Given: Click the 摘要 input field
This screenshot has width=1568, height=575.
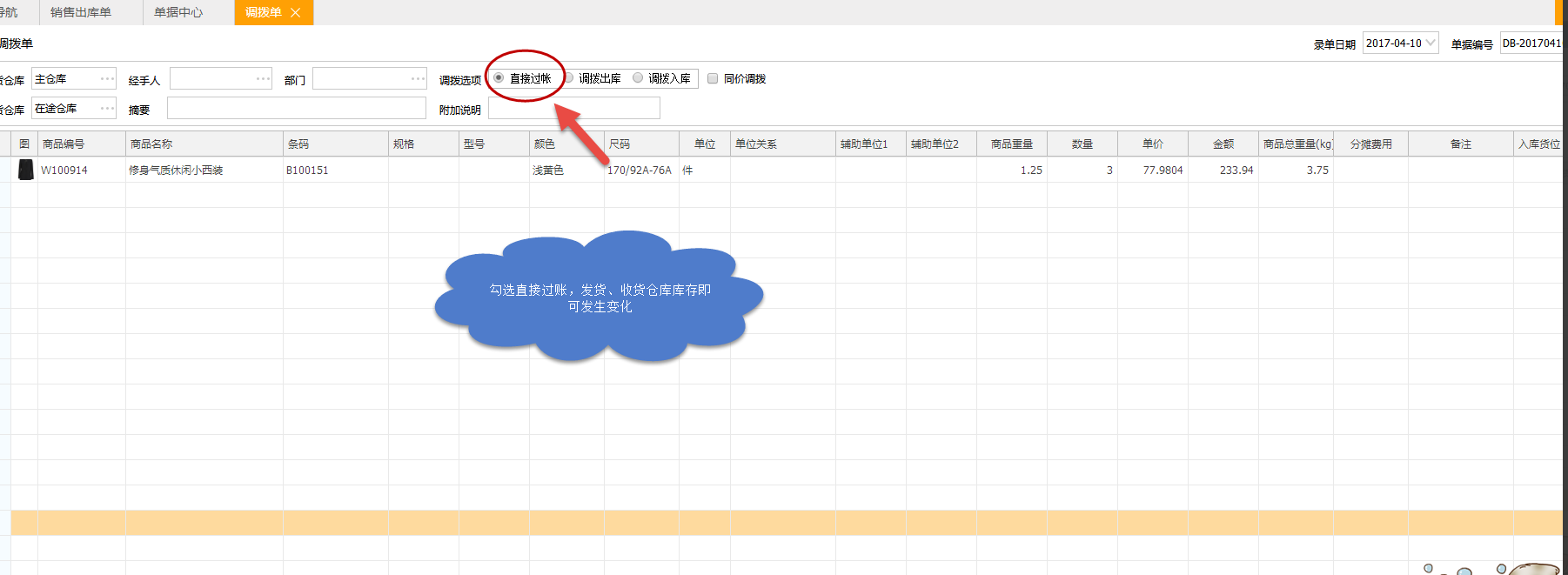Looking at the screenshot, I should pos(297,108).
